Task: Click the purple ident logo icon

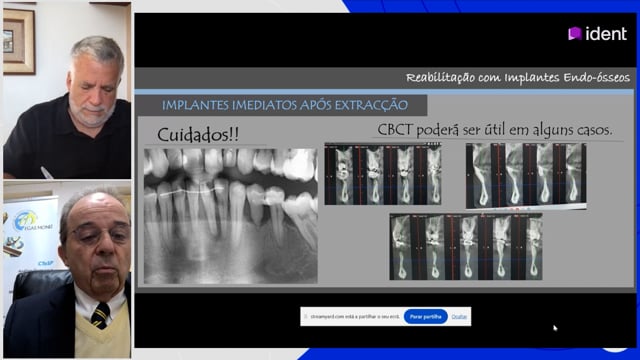Action: pyautogui.click(x=575, y=33)
